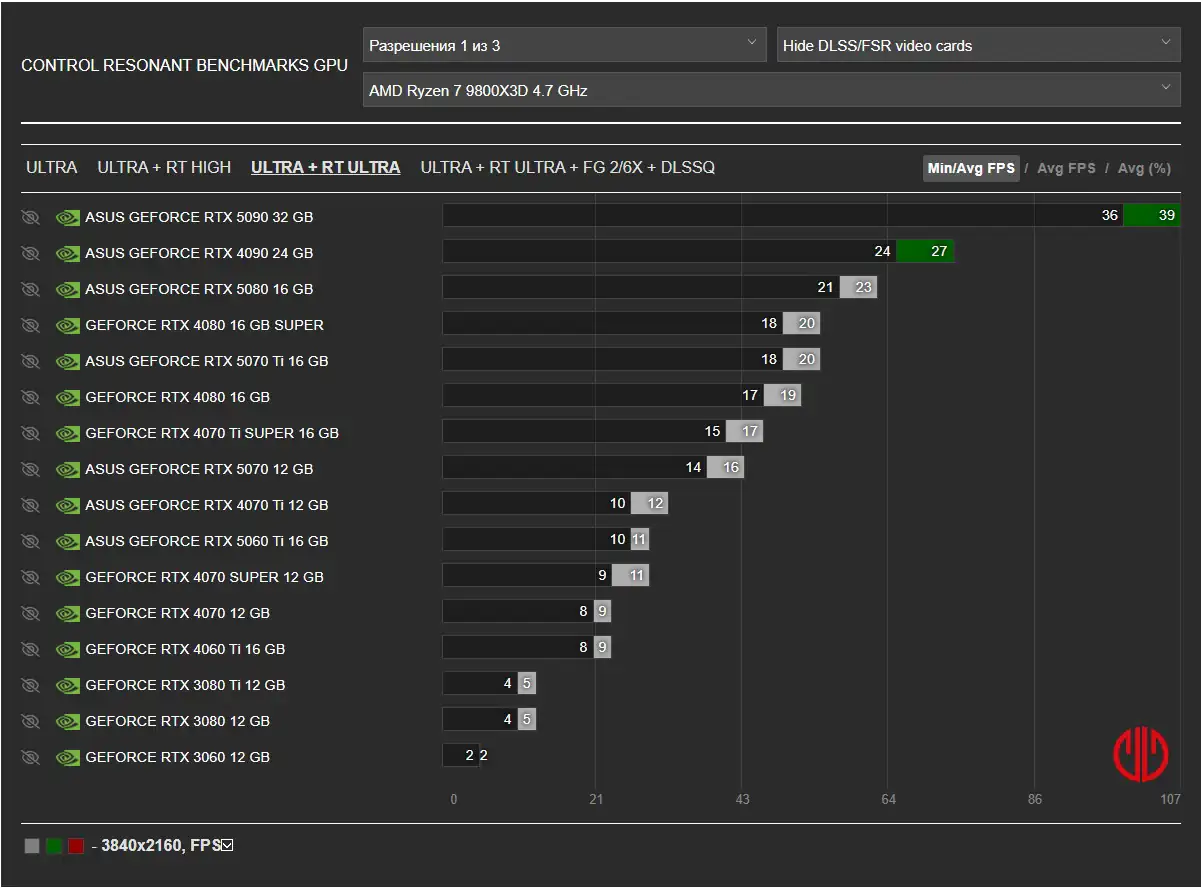Hide the GeForce RTX 4080 16 GB row
This screenshot has width=1201, height=888.
point(30,397)
